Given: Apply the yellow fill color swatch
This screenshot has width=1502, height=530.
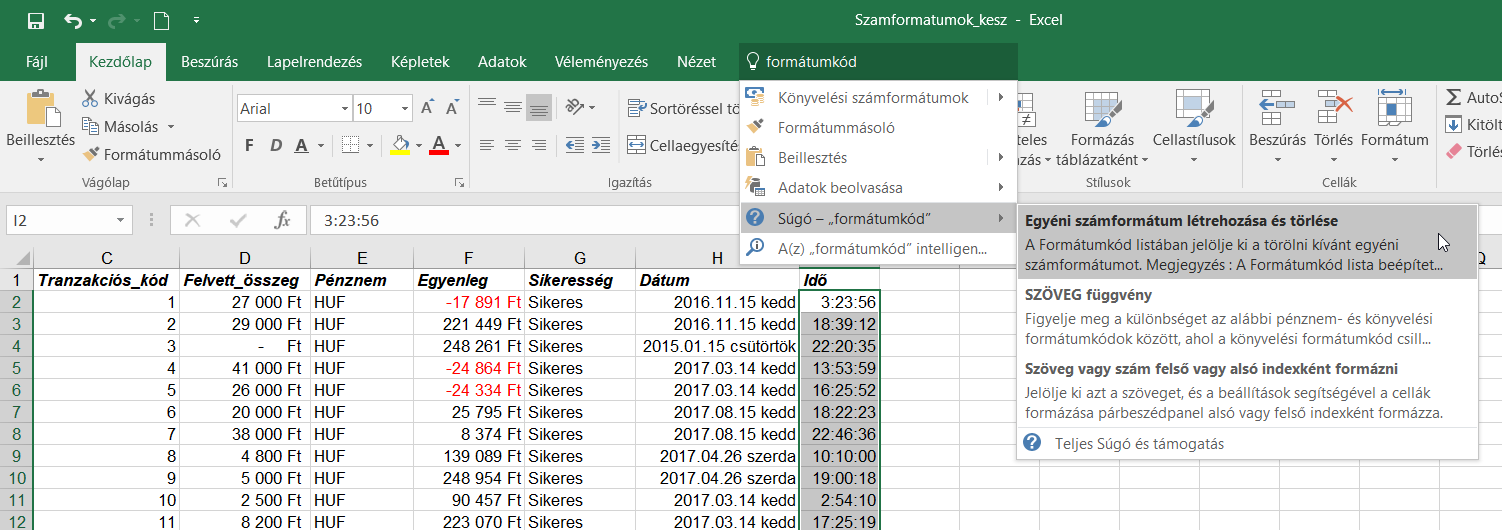Looking at the screenshot, I should click(x=400, y=146).
